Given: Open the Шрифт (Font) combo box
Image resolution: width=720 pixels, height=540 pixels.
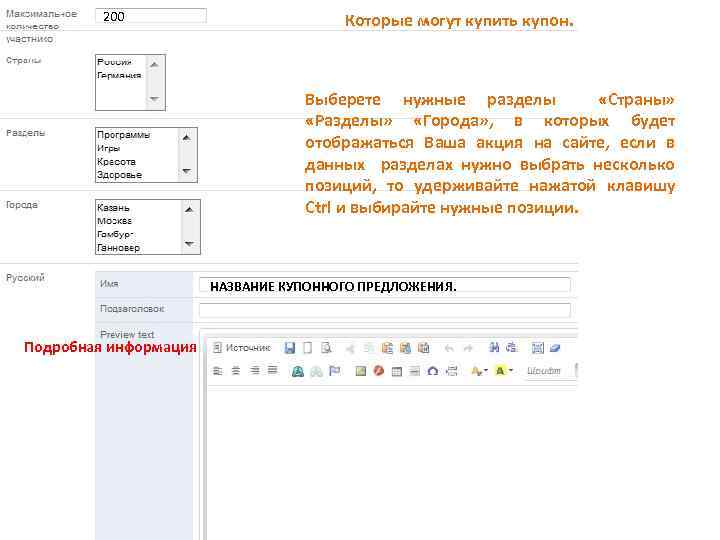Looking at the screenshot, I should pyautogui.click(x=549, y=371).
